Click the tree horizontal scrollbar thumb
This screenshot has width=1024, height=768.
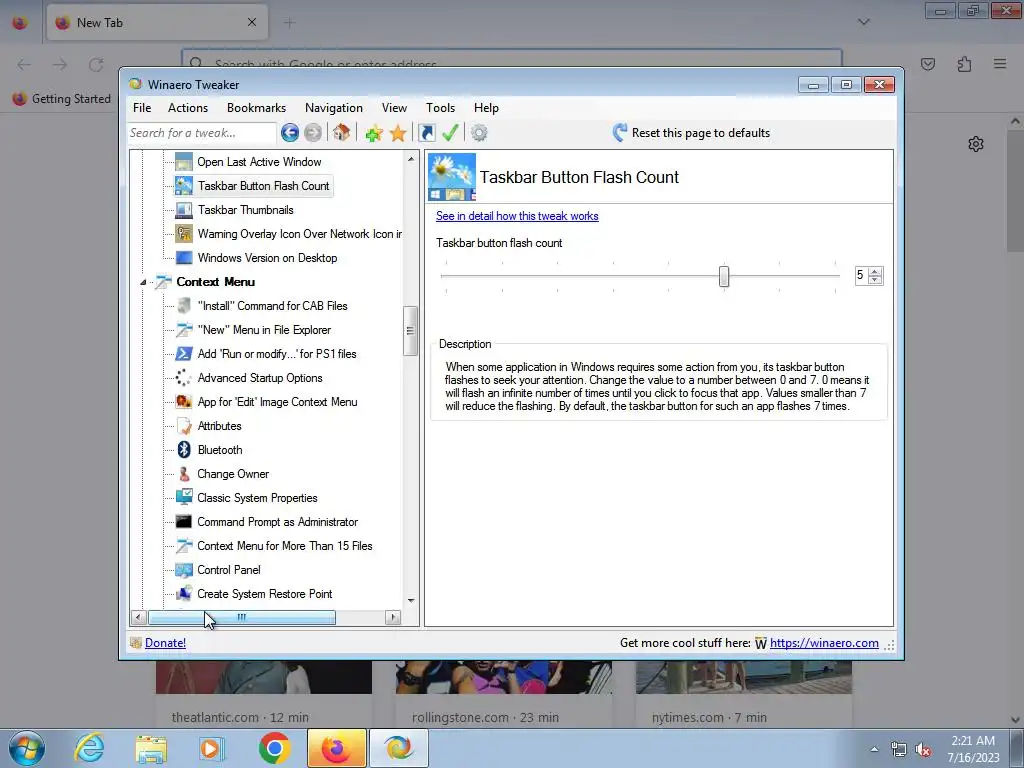[x=242, y=617]
